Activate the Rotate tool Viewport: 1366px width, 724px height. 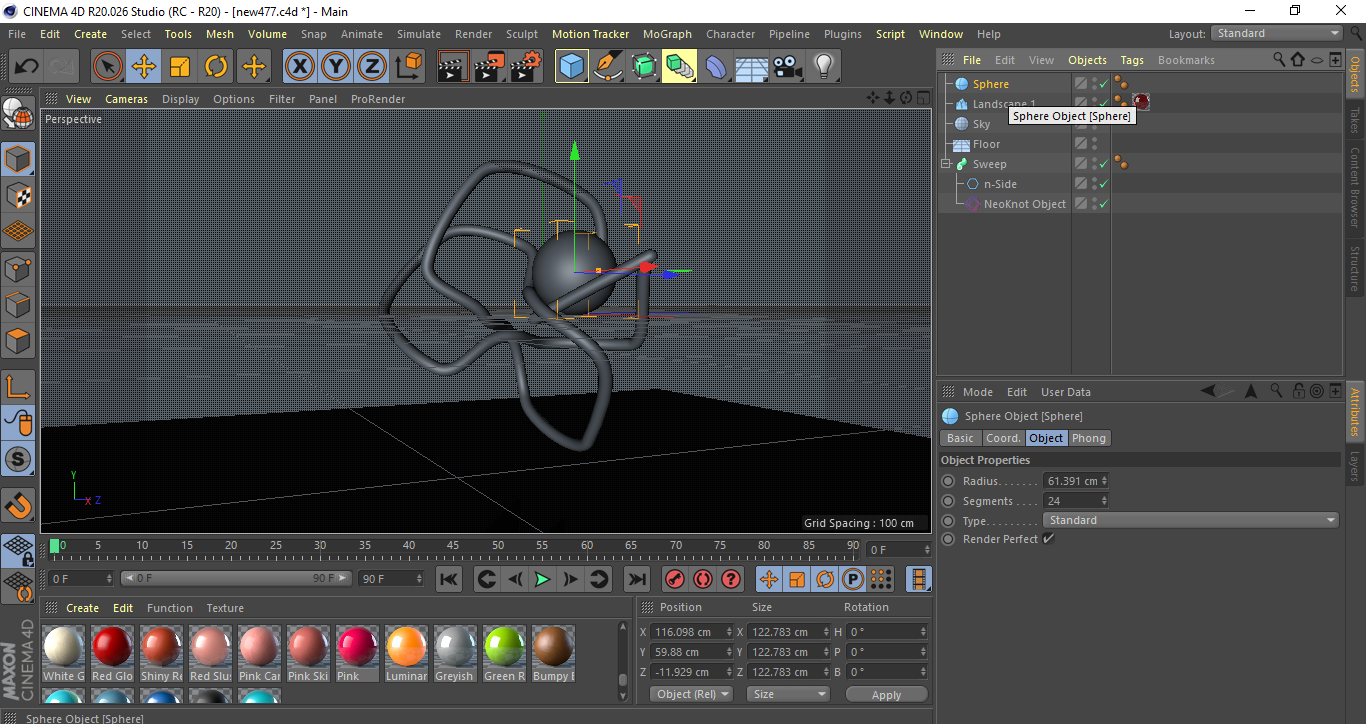[216, 67]
